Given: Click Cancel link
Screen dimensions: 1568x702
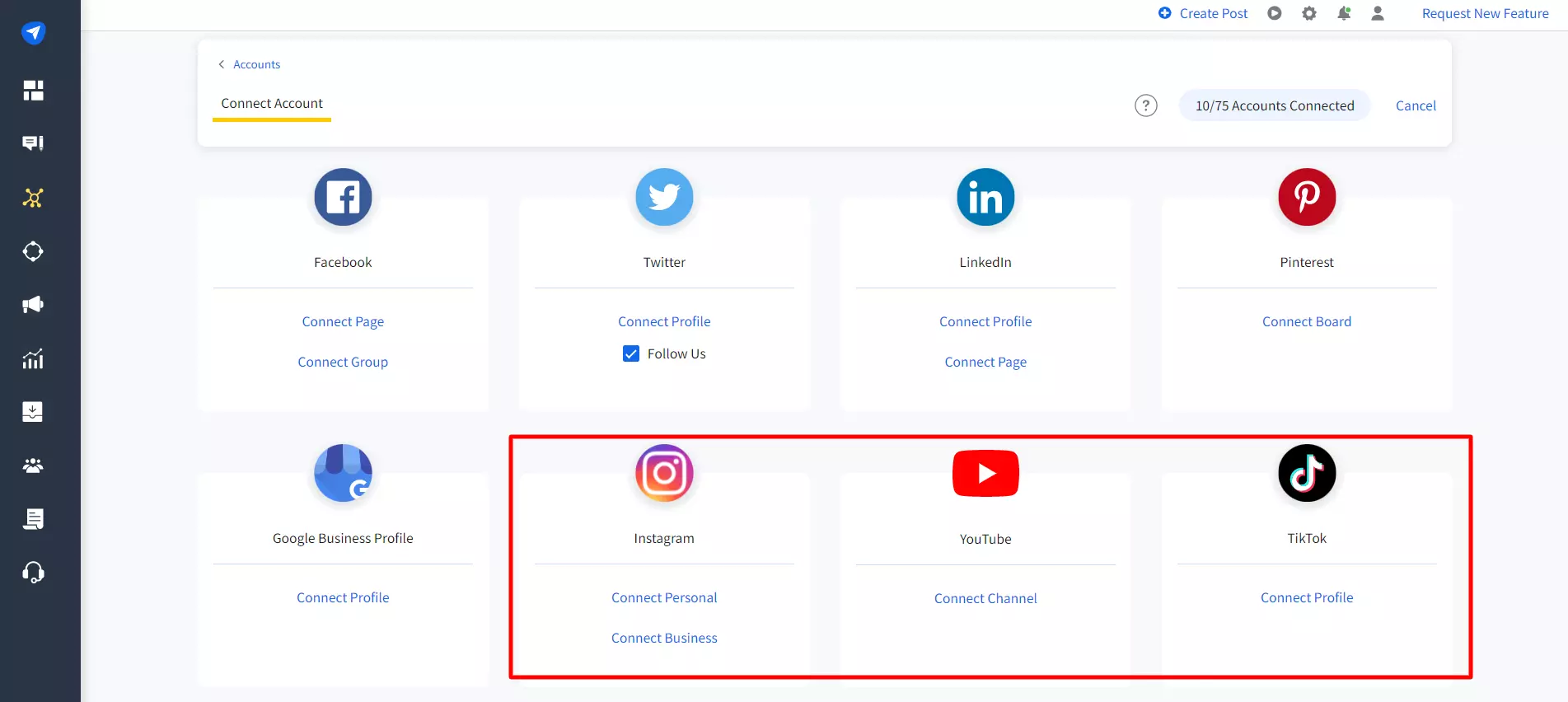Looking at the screenshot, I should point(1416,105).
